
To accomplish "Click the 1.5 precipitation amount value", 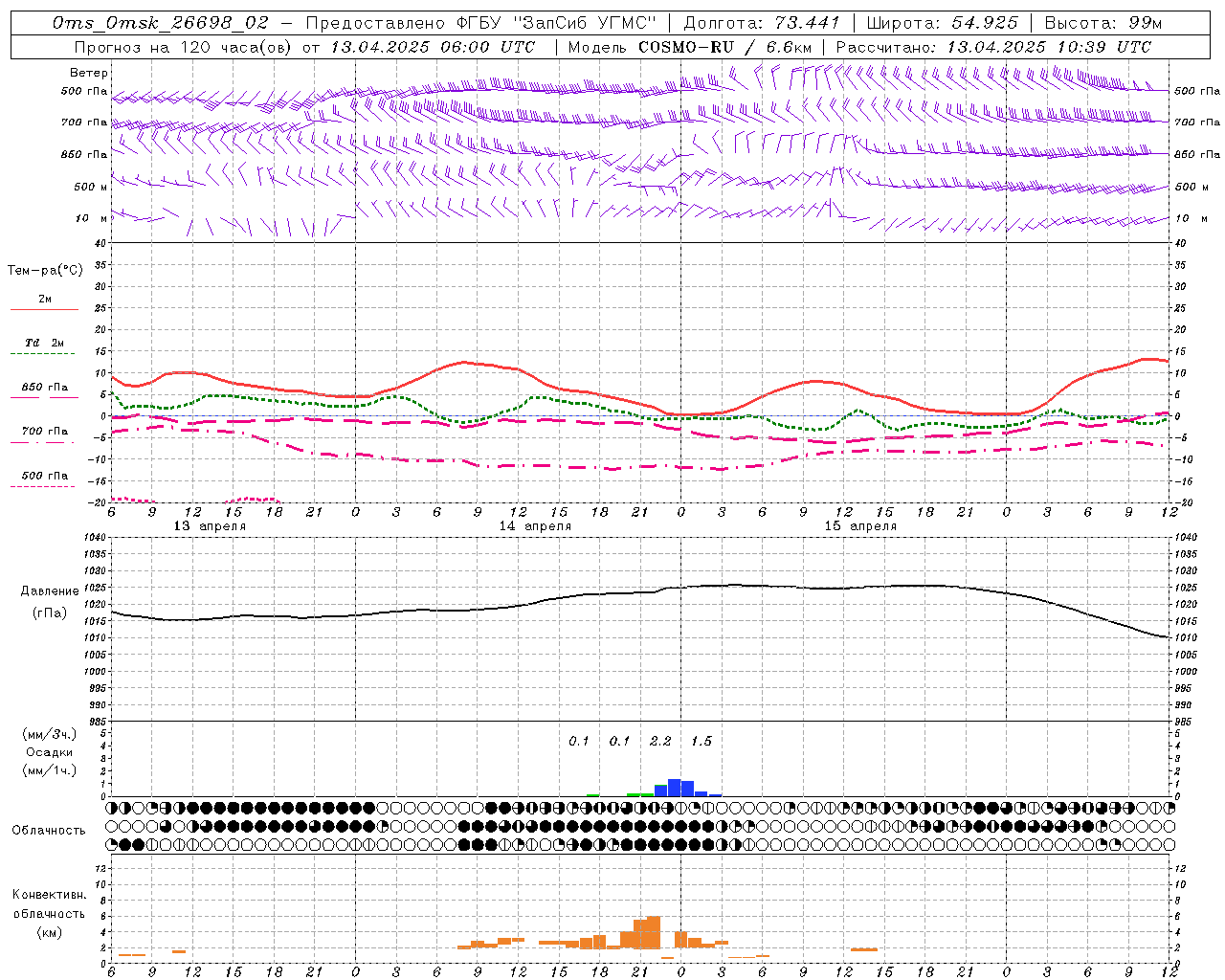I will click(702, 742).
